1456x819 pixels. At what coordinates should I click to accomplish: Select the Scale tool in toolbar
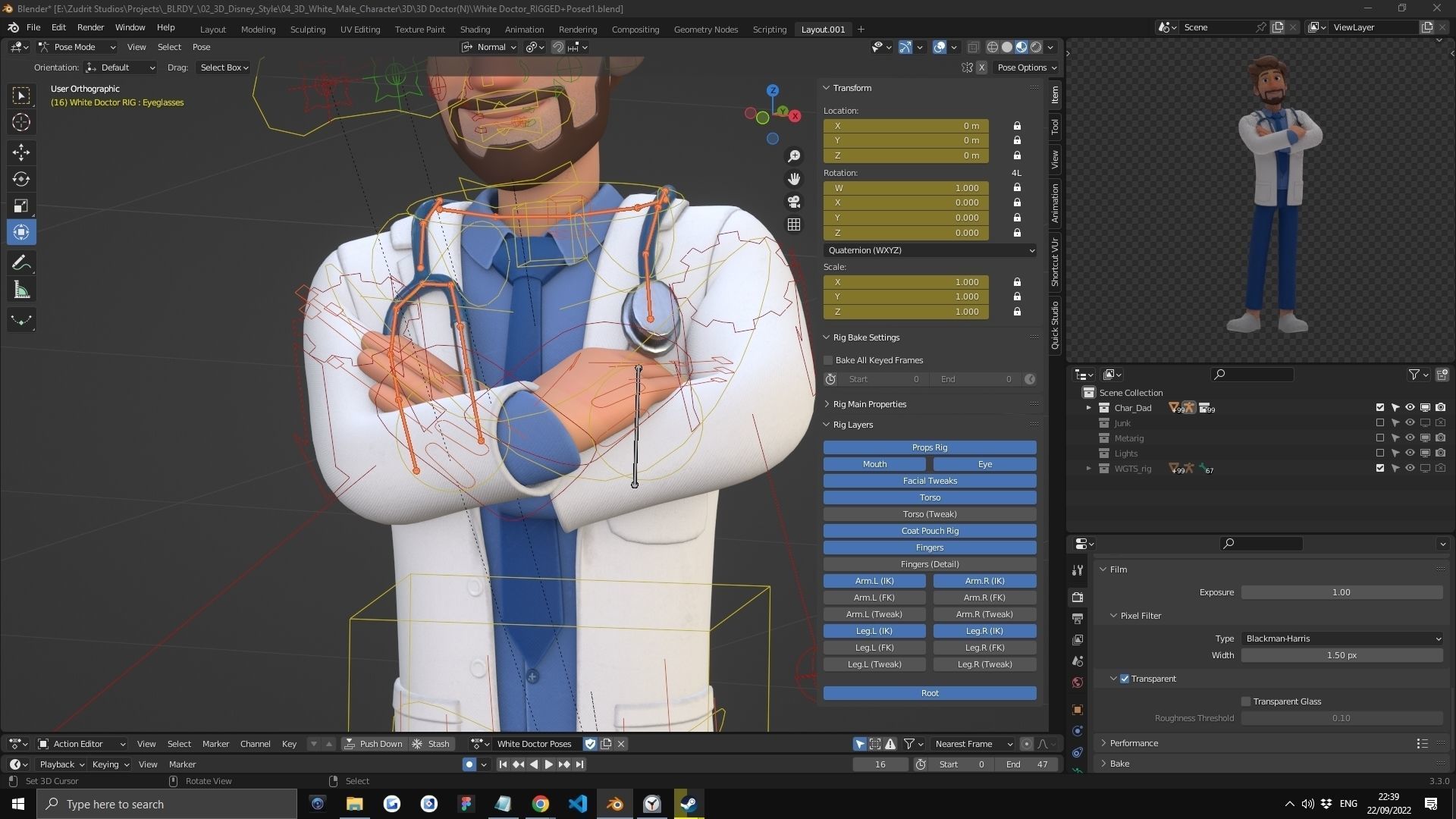tap(21, 206)
